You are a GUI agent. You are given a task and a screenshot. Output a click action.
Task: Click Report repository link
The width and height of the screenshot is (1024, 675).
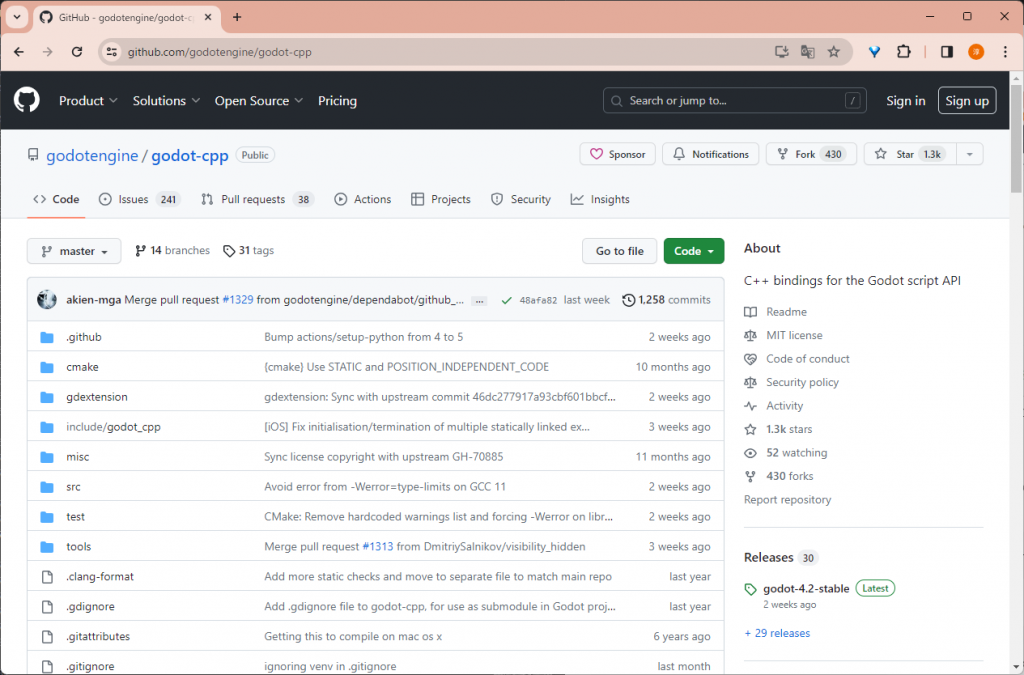[x=788, y=500]
